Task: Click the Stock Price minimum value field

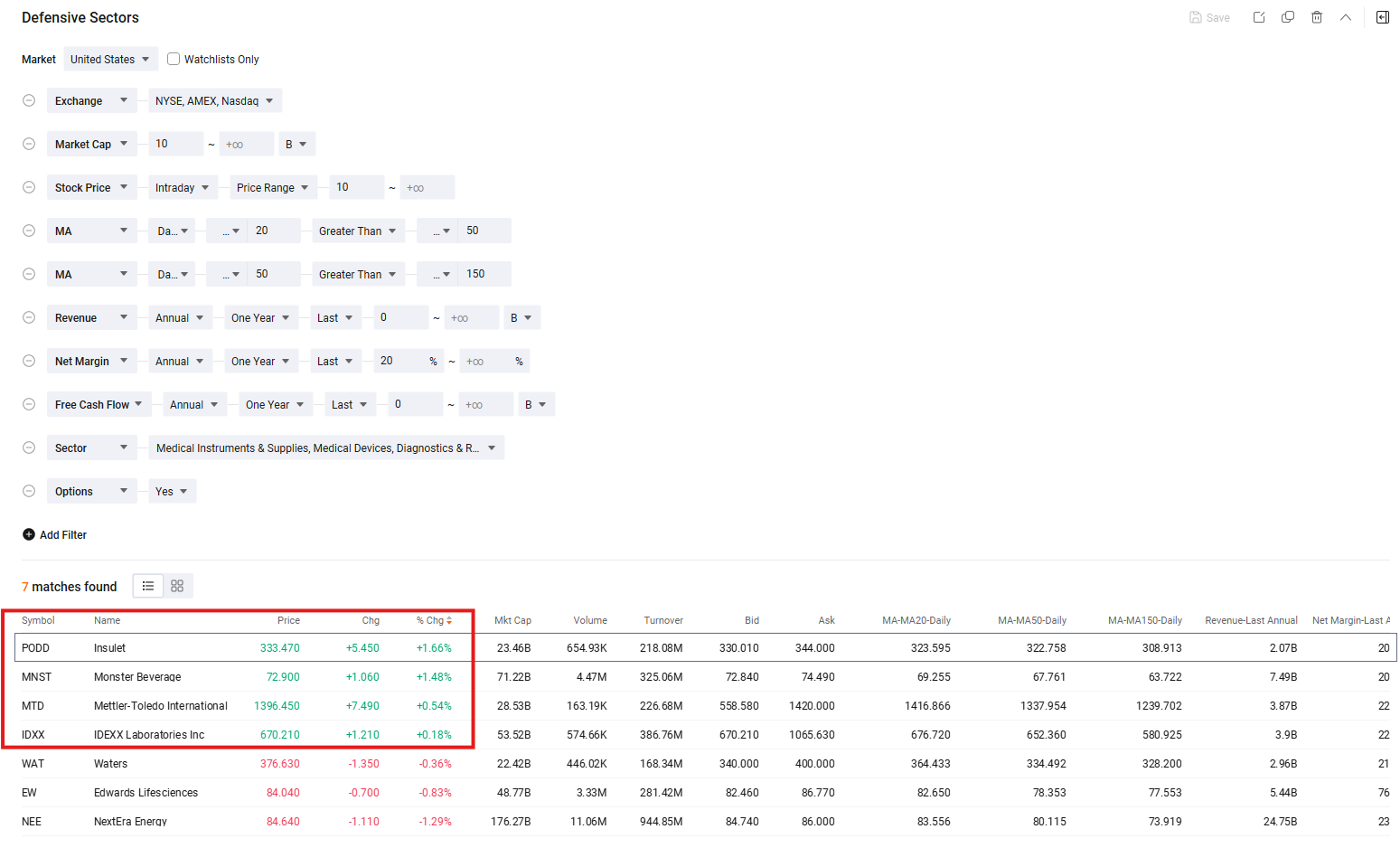Action: click(x=357, y=187)
